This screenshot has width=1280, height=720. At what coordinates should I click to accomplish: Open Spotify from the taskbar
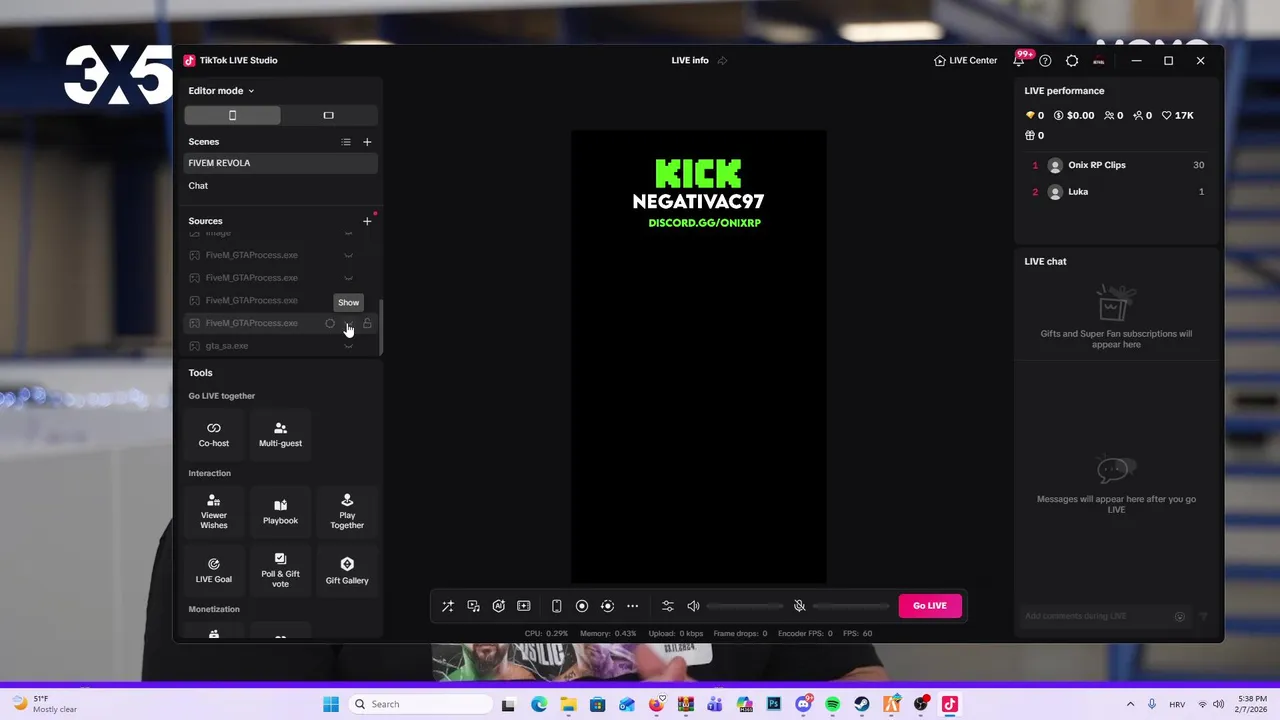tap(832, 704)
